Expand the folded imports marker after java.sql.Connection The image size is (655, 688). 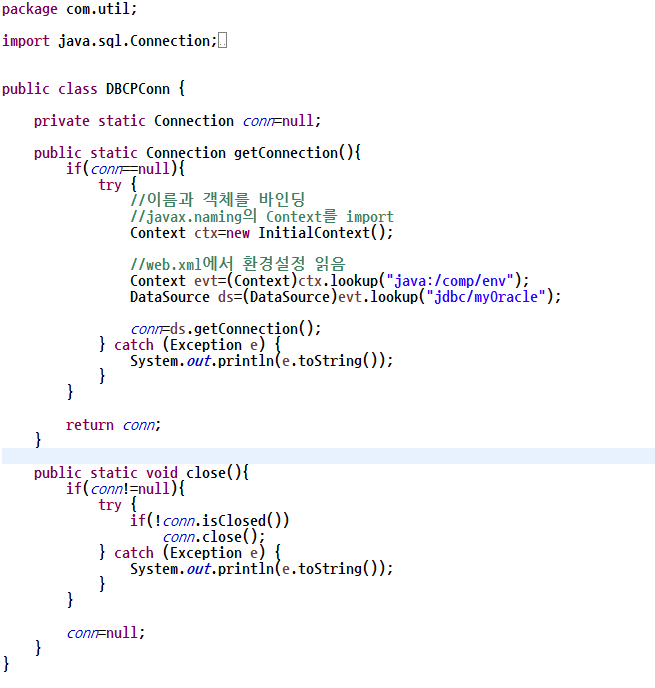(x=222, y=41)
